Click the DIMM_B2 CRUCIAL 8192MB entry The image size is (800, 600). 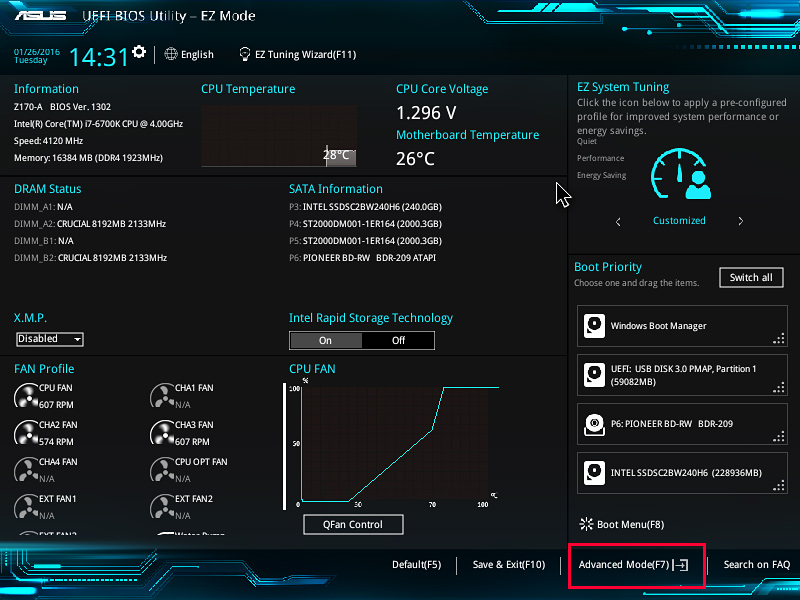pos(90,258)
